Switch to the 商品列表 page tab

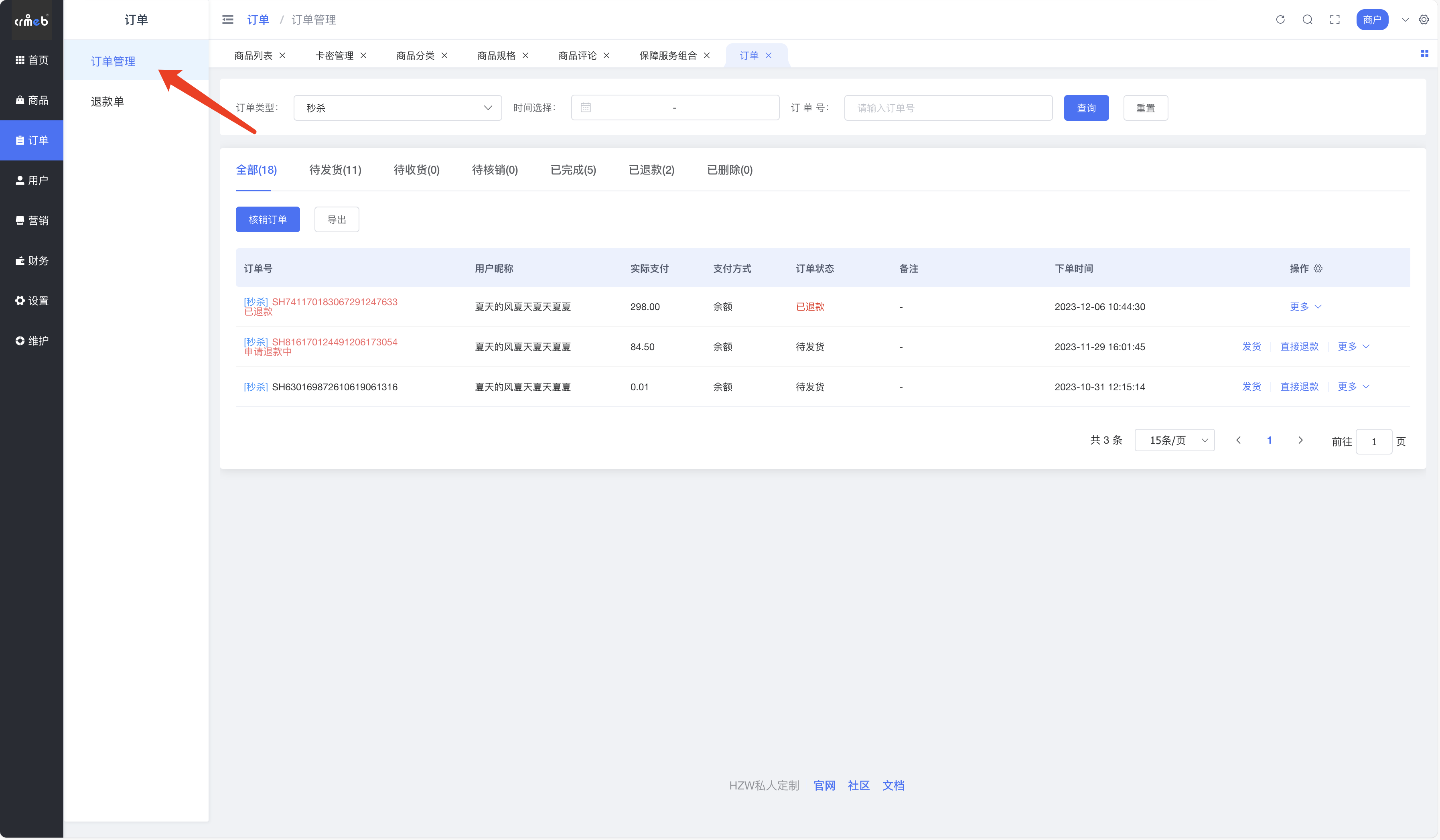[253, 55]
